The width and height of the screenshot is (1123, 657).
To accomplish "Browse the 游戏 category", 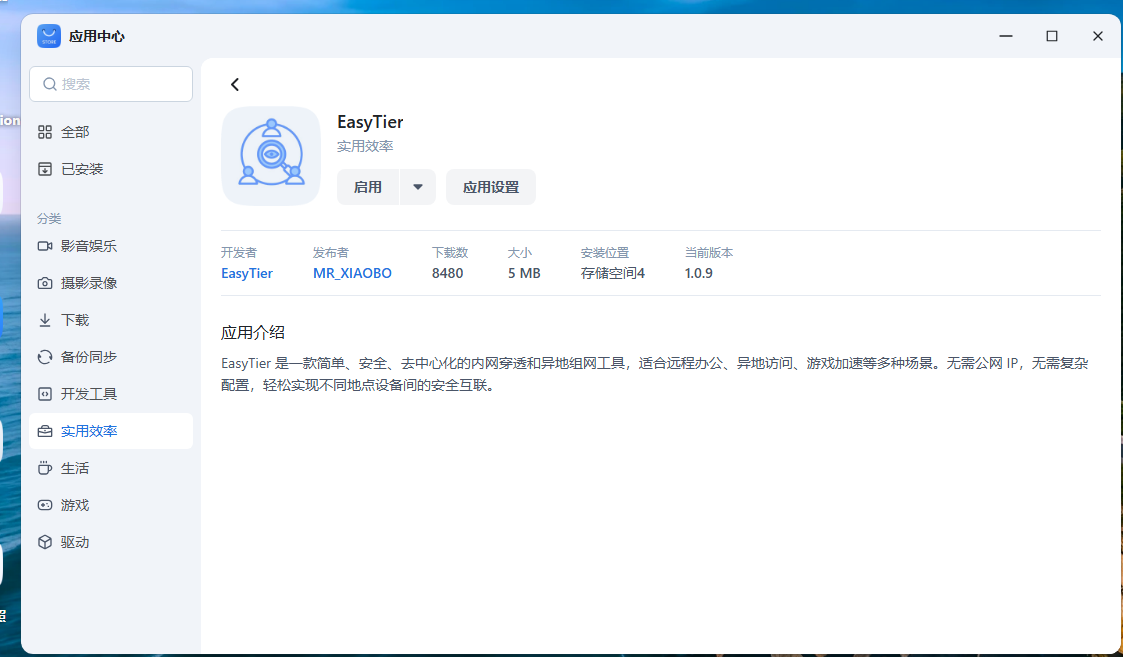I will click(x=111, y=505).
